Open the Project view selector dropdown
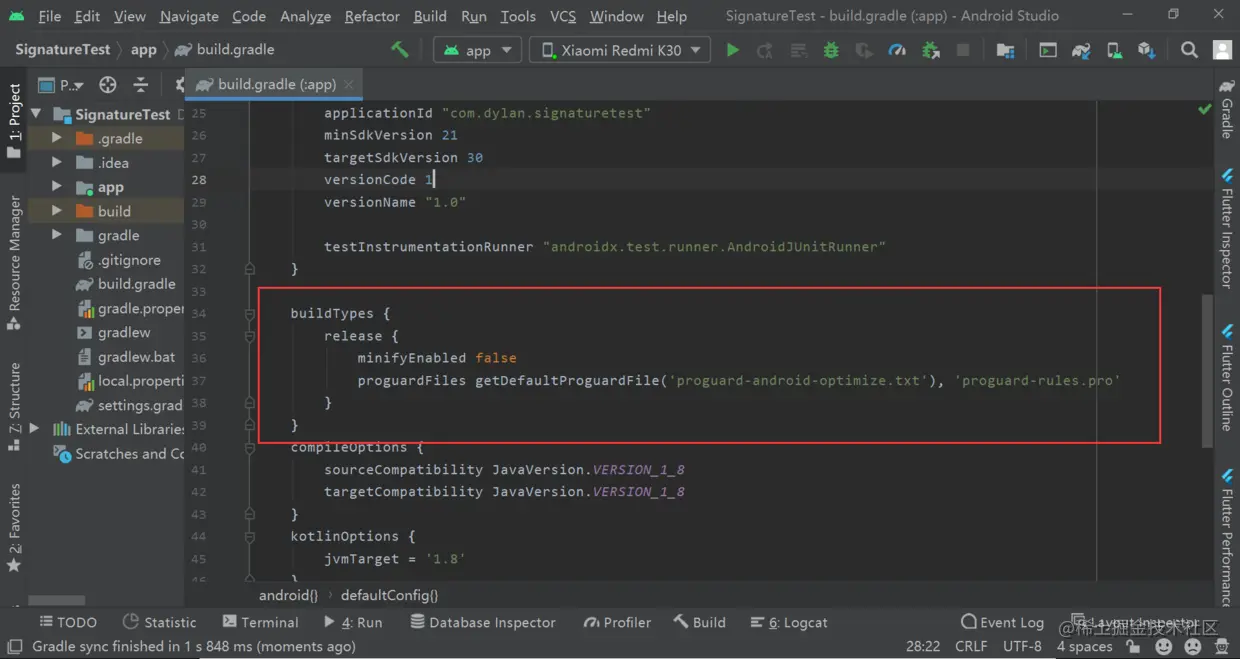The image size is (1240, 659). pyautogui.click(x=62, y=85)
